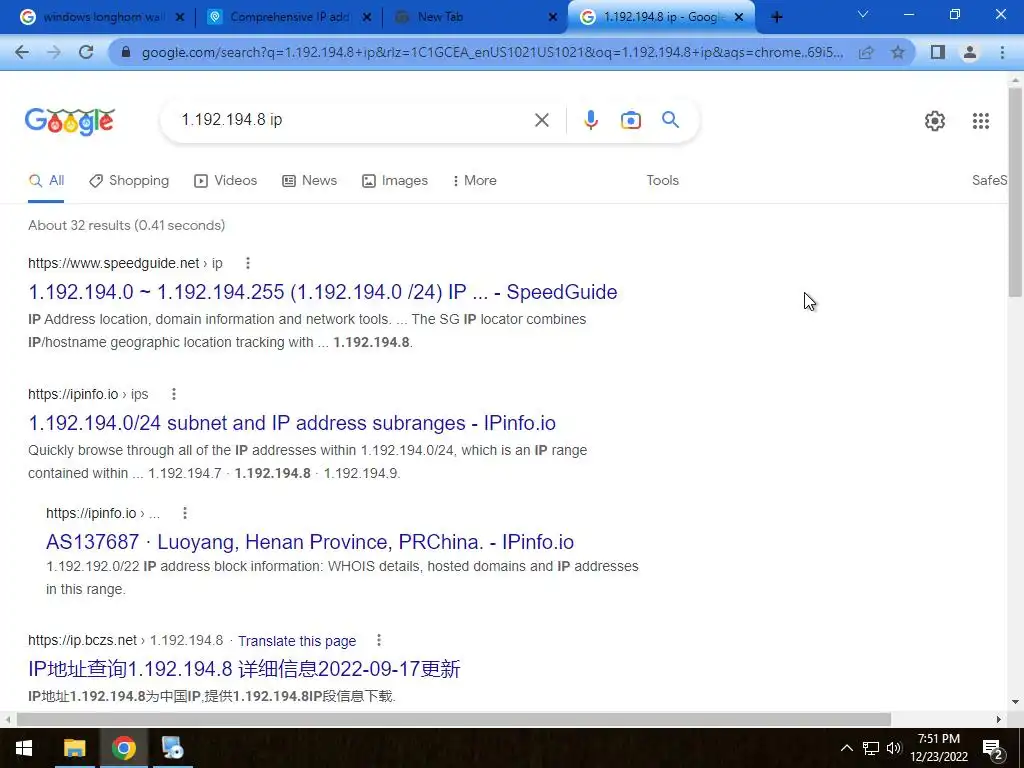Open the IP地址查询1.192.194.8 result
The height and width of the screenshot is (768, 1024).
click(244, 669)
